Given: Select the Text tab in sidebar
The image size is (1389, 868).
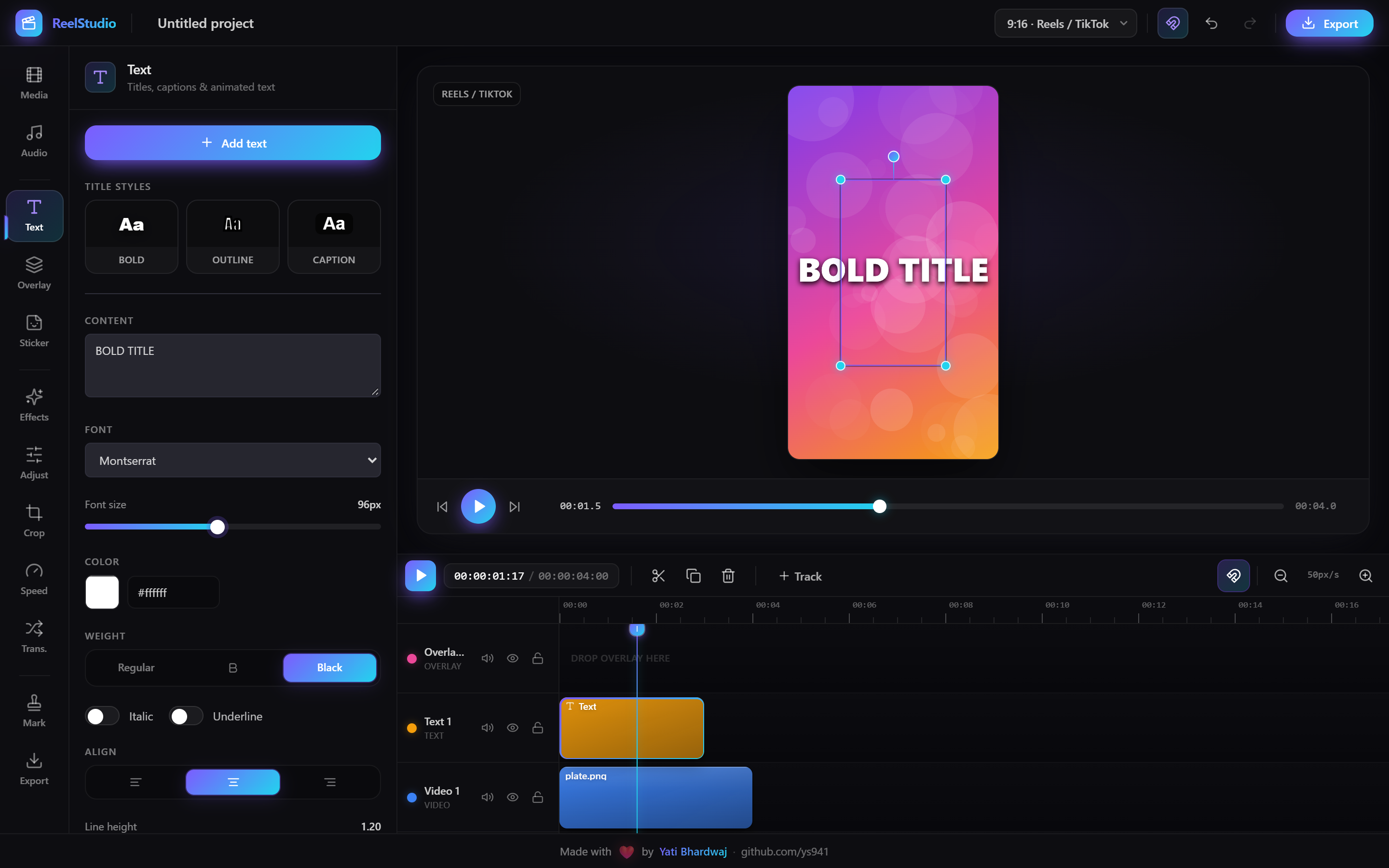Looking at the screenshot, I should click(x=34, y=216).
